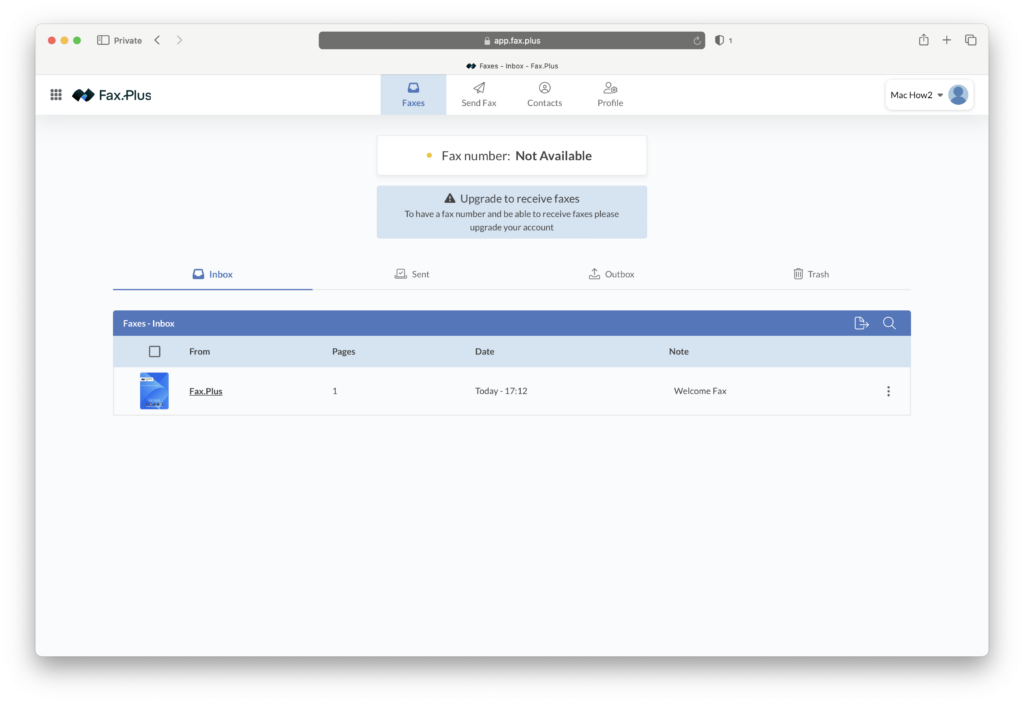Open the Profile section
The image size is (1024, 703).
[610, 95]
